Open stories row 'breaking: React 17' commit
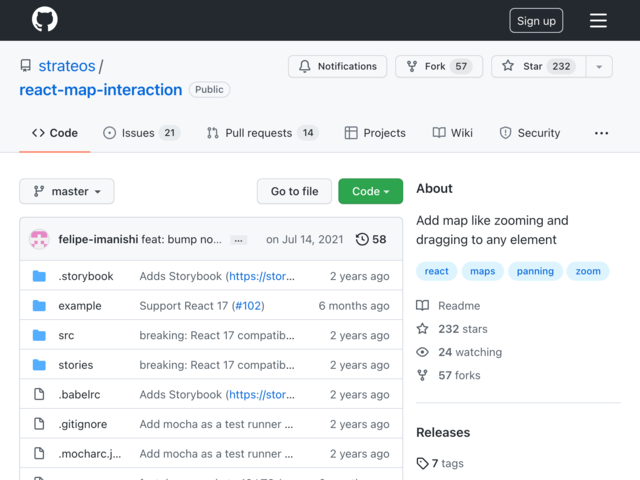Screen dimensions: 640x480 tap(217, 365)
